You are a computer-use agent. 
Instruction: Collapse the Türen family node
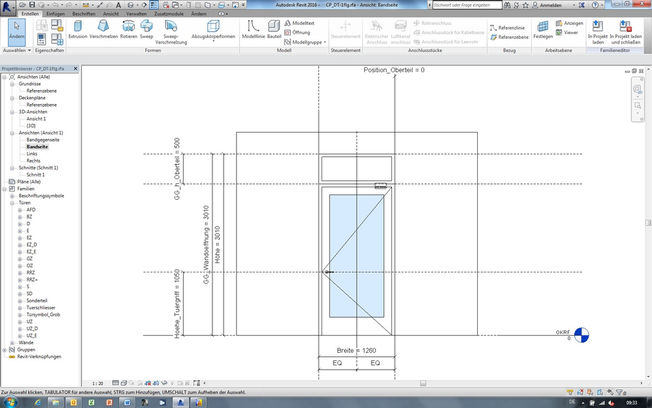[12, 203]
